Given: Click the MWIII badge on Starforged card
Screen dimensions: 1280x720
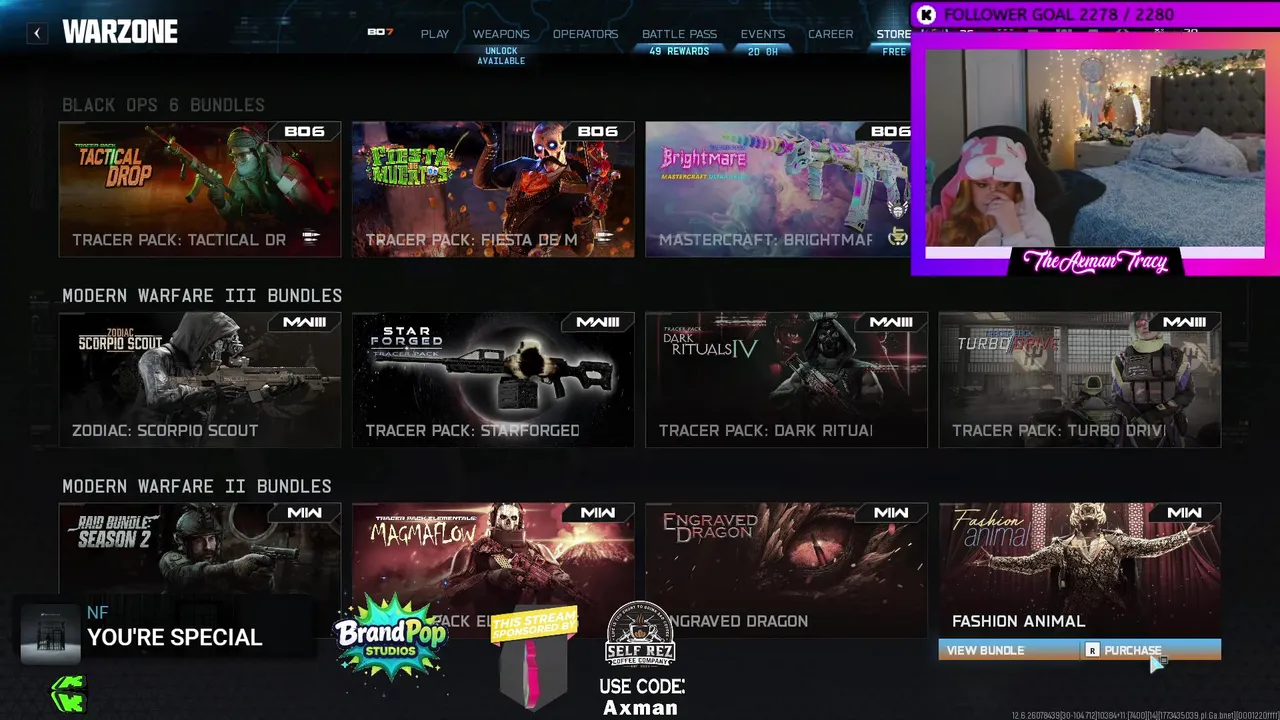Looking at the screenshot, I should click(x=597, y=322).
